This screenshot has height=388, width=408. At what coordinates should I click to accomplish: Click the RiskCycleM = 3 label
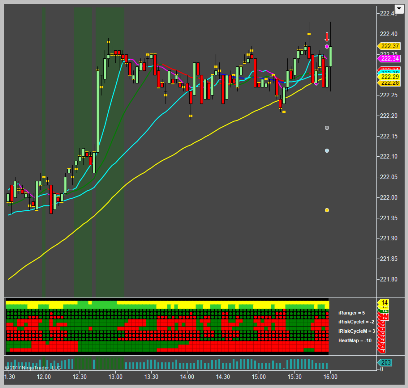click(357, 331)
